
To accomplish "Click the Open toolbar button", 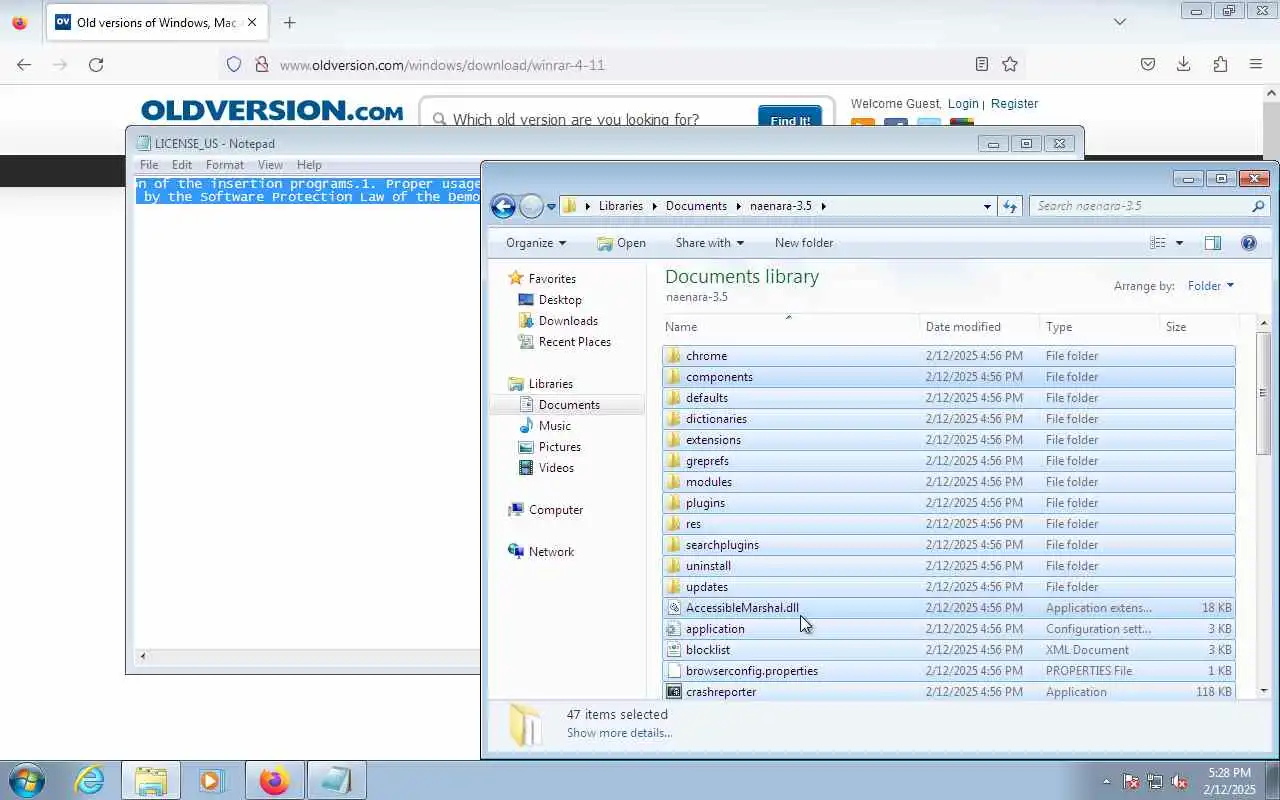I will (x=621, y=243).
